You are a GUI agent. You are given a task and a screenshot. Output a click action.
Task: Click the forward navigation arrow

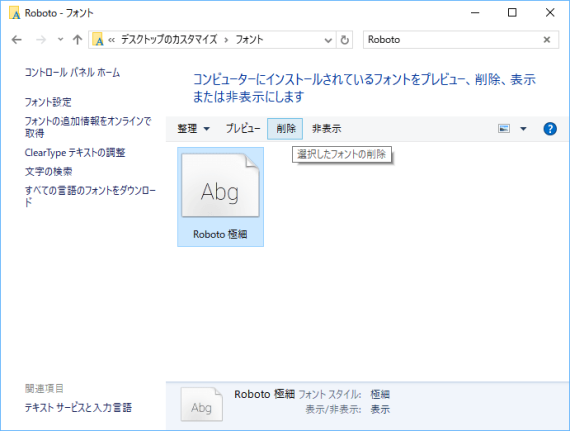(41, 40)
